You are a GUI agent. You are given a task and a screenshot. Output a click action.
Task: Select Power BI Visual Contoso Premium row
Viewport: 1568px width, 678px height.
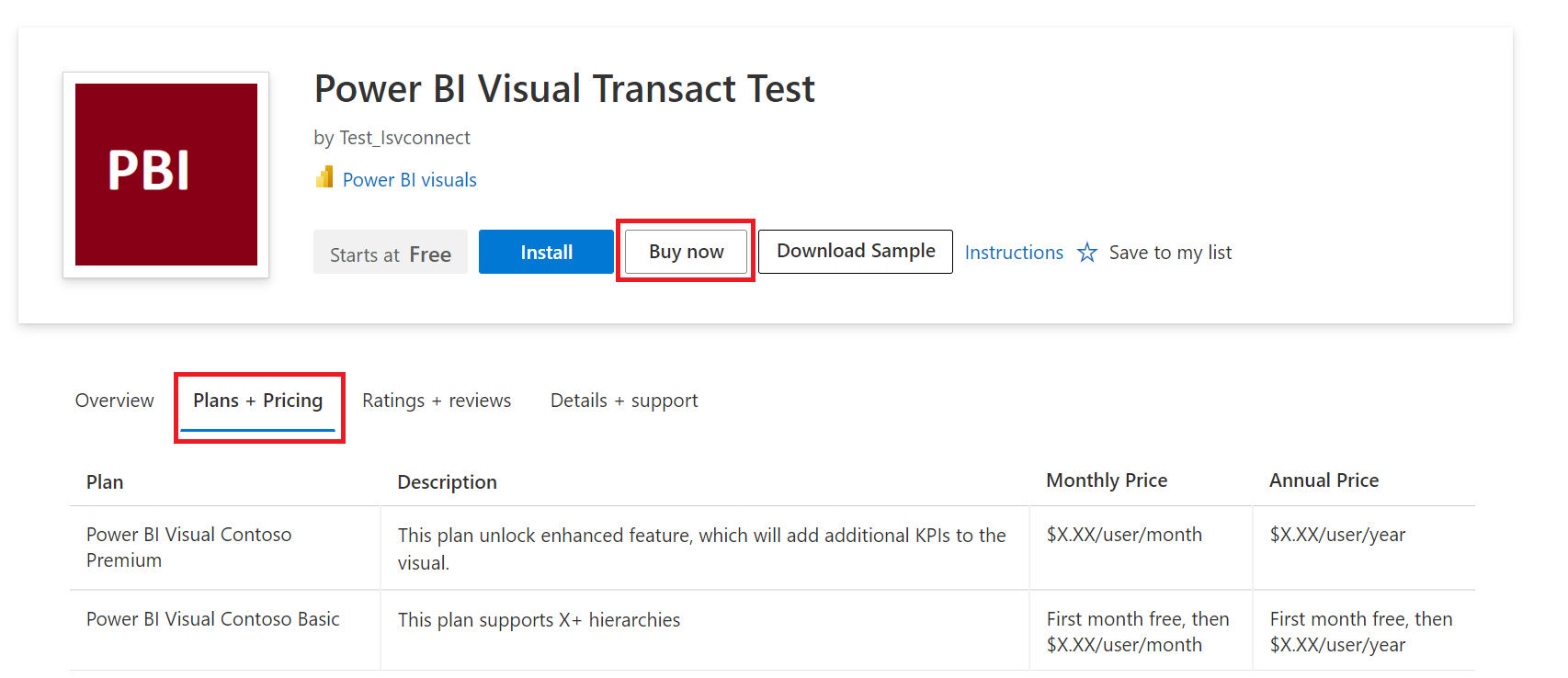pos(772,548)
